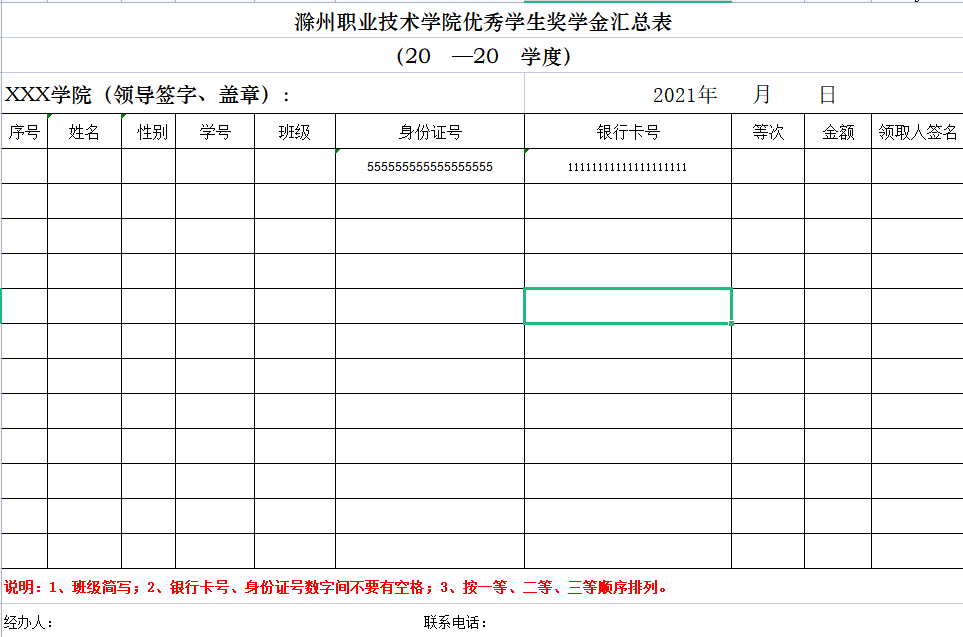Viewport: 963px width, 637px height.
Task: Click the 经办人 cell at the bottom
Action: coord(30,623)
